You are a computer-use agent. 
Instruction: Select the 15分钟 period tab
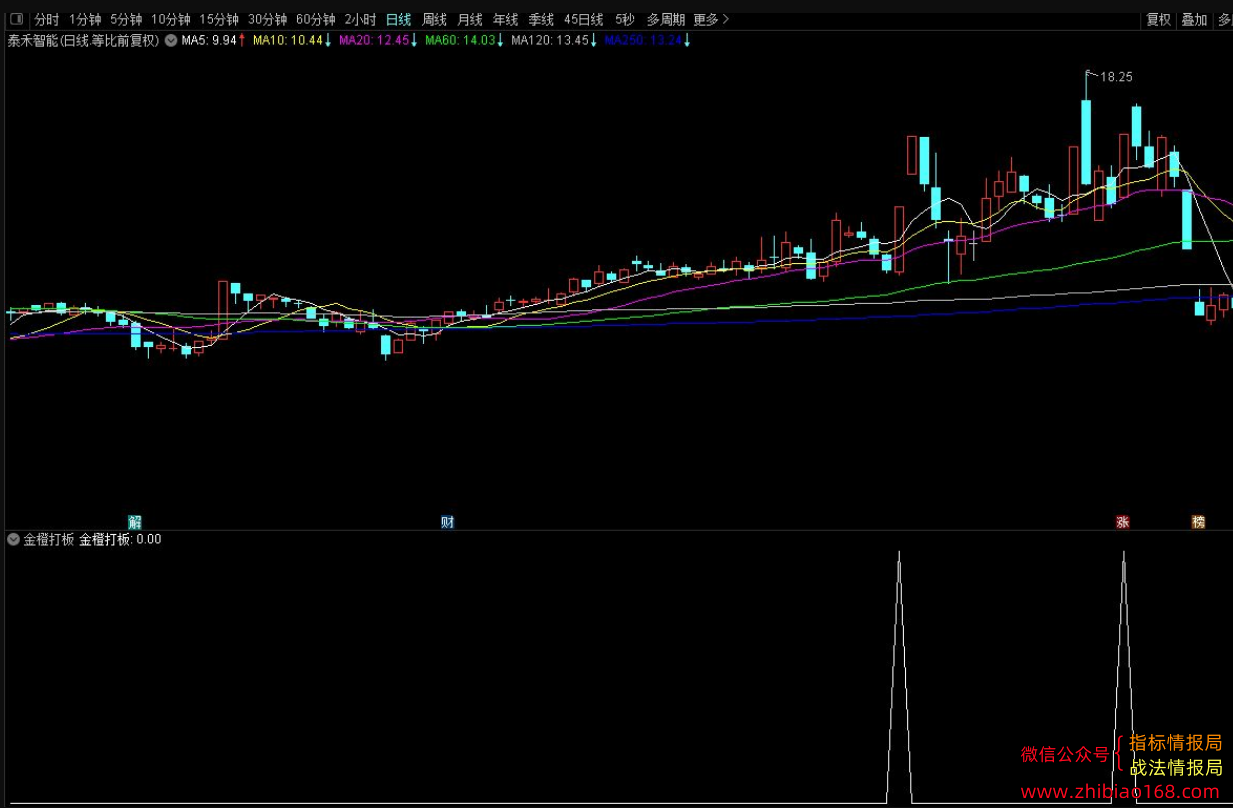point(219,19)
